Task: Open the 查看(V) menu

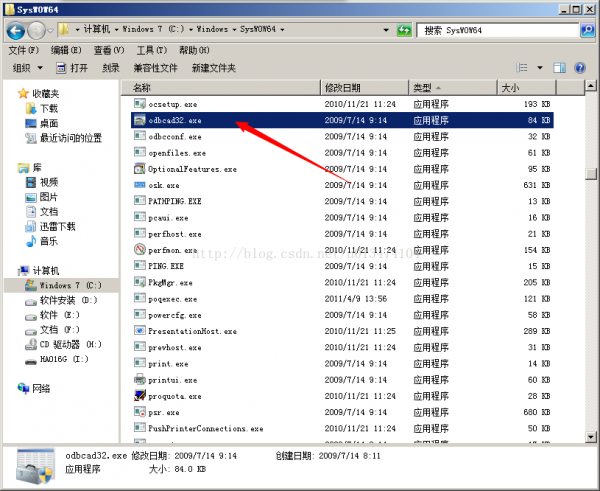Action: coord(109,50)
